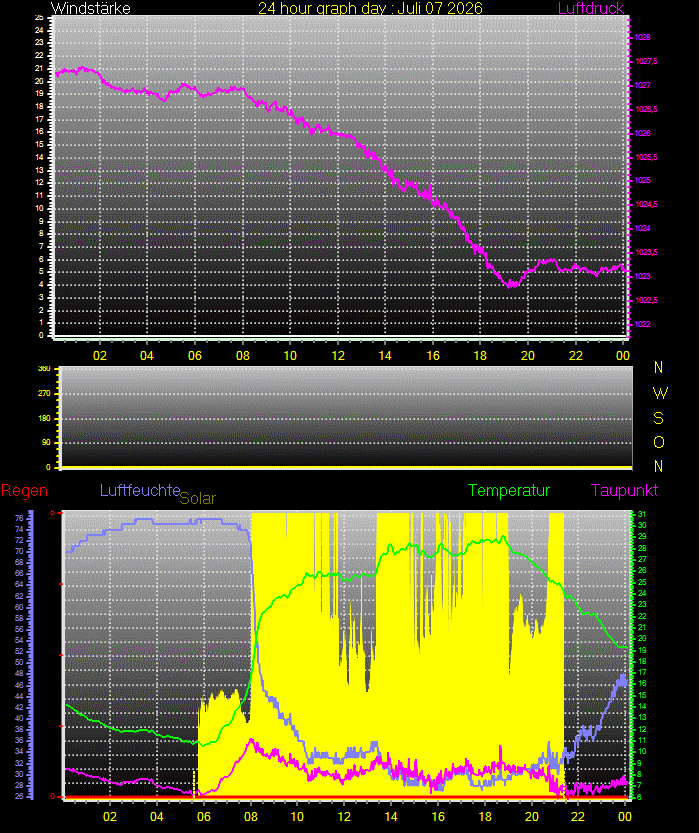Click the 76 humidity axis value
Viewport: 699px width, 833px height.
pyautogui.click(x=19, y=518)
